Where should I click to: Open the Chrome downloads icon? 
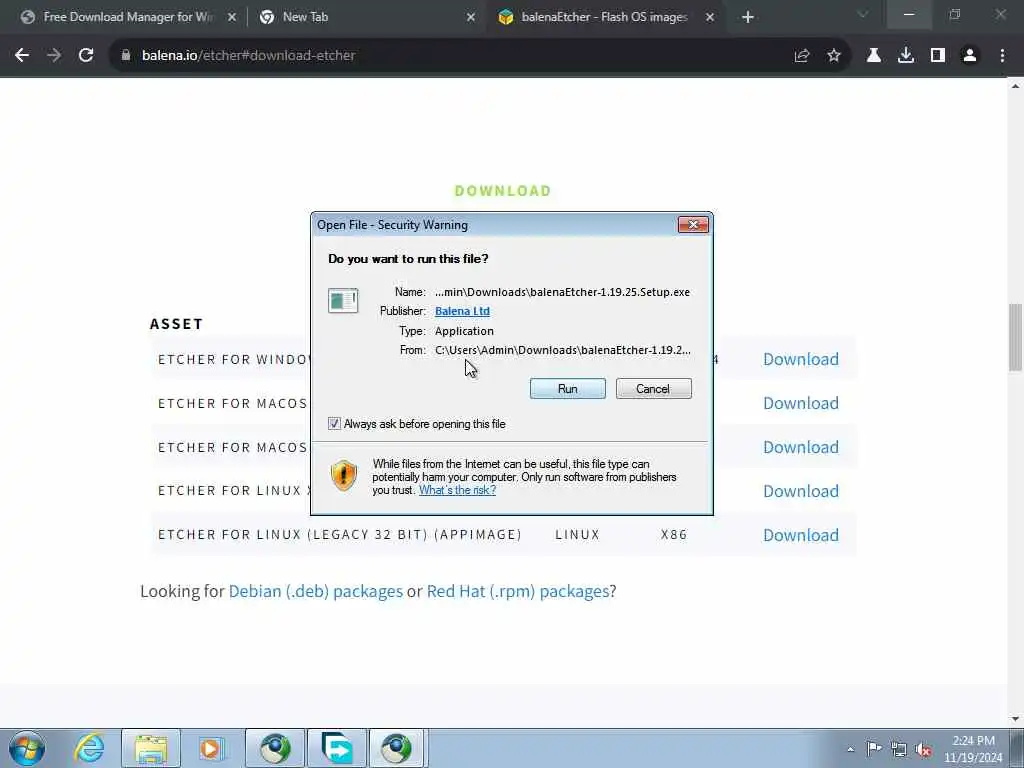pos(906,56)
